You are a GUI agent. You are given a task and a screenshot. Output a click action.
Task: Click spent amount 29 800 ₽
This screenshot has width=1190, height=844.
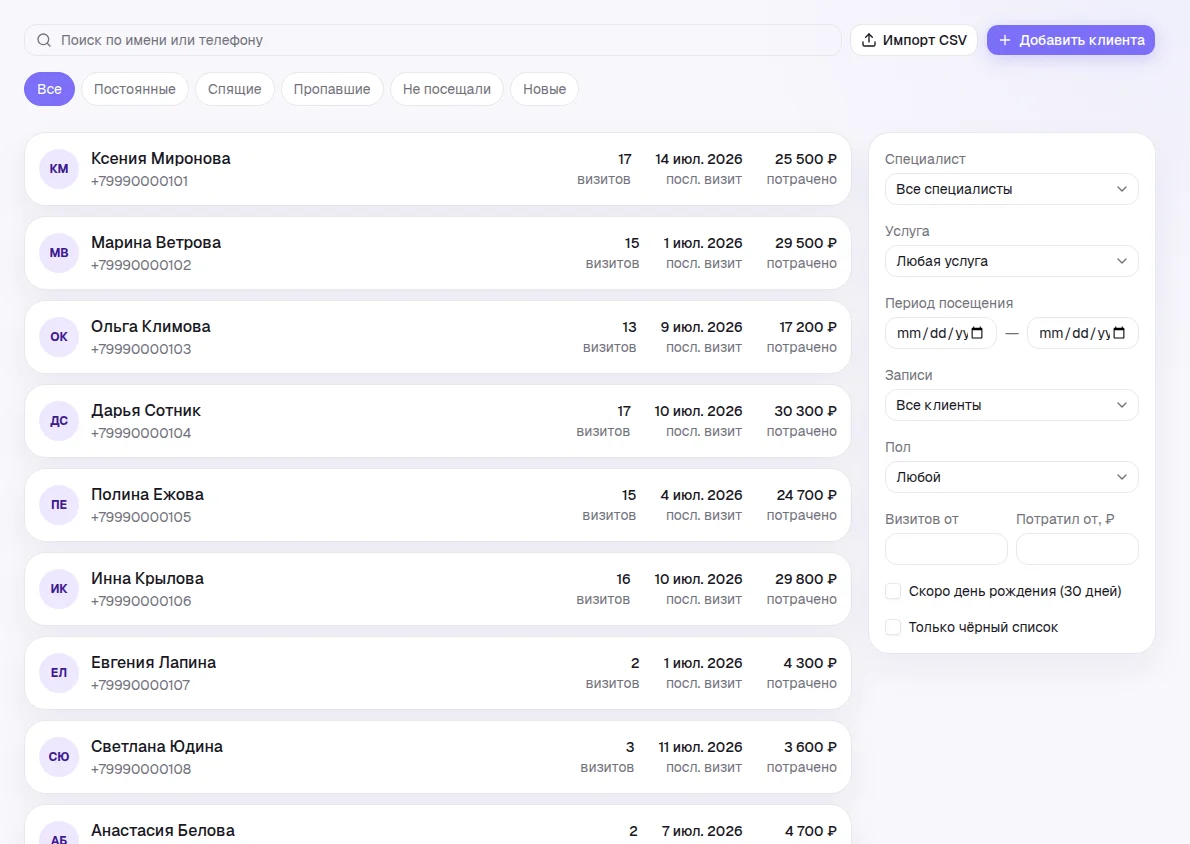(x=805, y=579)
